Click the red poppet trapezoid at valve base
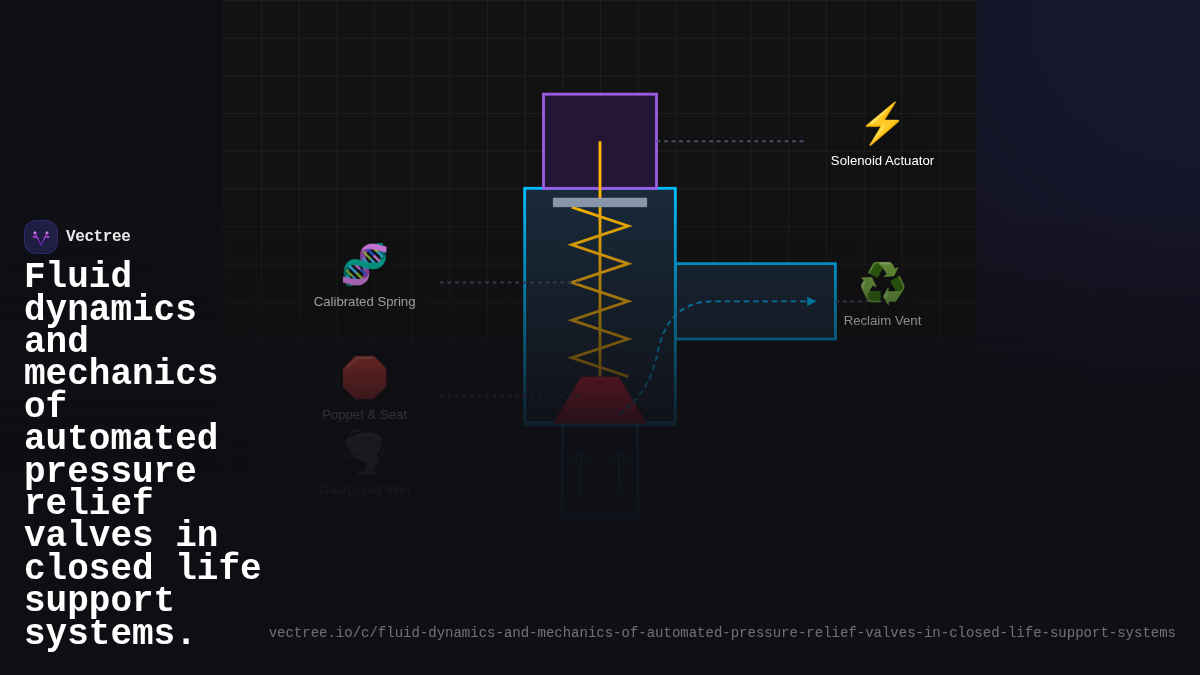This screenshot has height=675, width=1200. pyautogui.click(x=600, y=400)
